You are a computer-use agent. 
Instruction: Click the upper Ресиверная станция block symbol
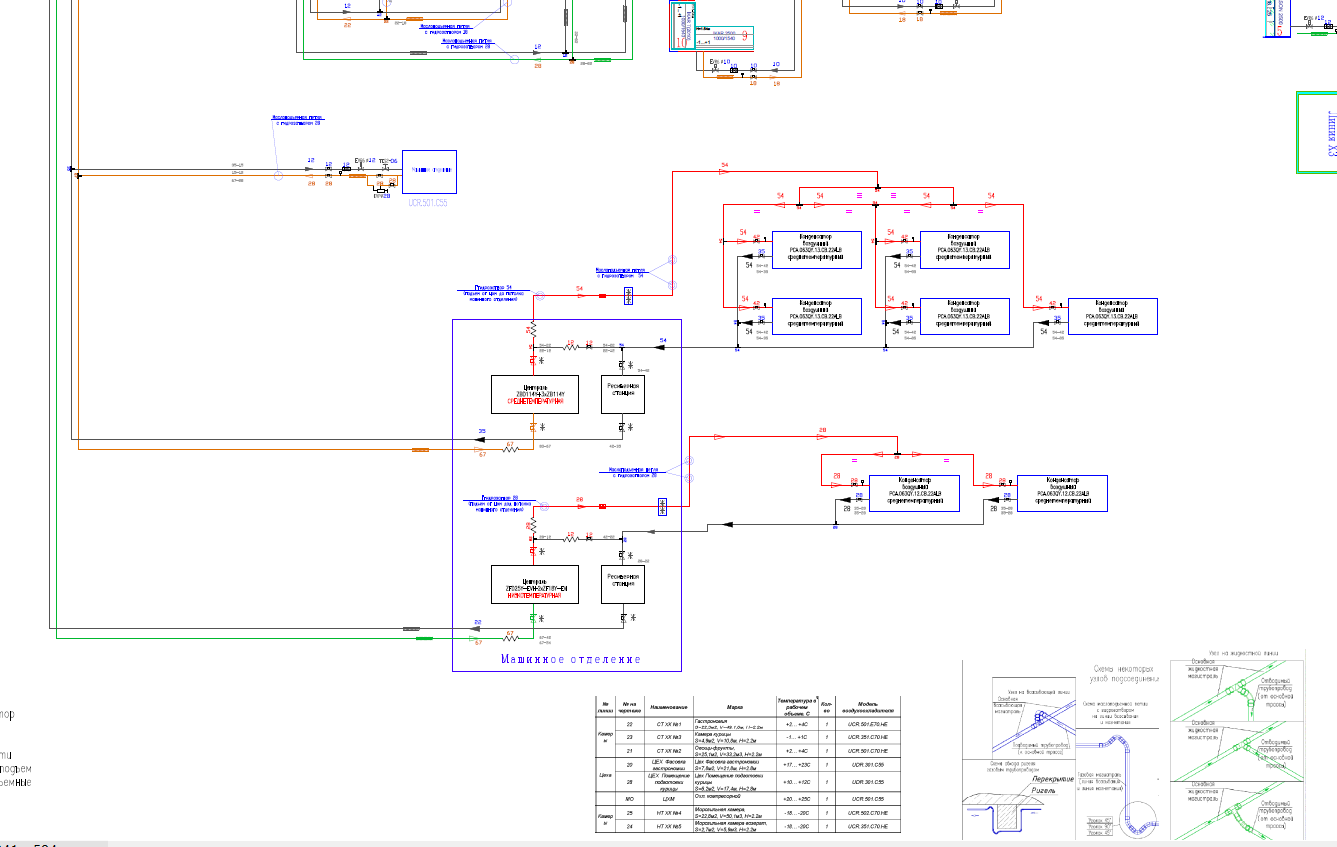[x=624, y=392]
